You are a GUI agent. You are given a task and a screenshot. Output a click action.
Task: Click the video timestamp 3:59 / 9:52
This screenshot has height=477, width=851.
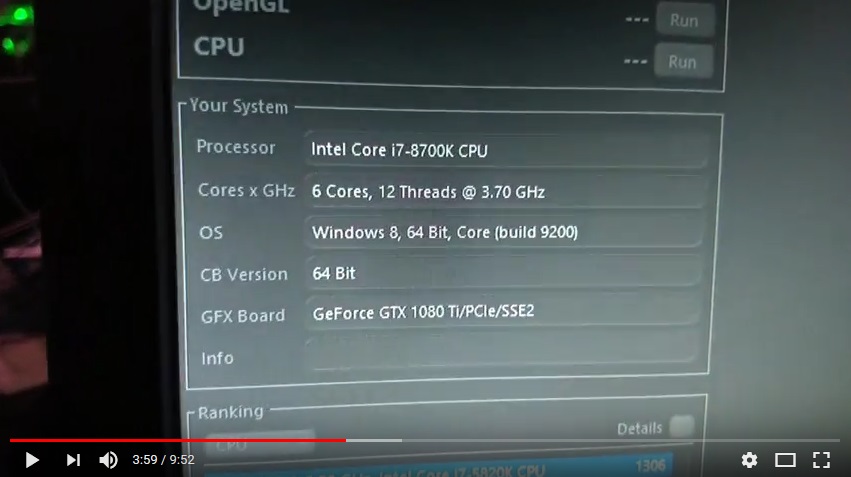click(163, 460)
